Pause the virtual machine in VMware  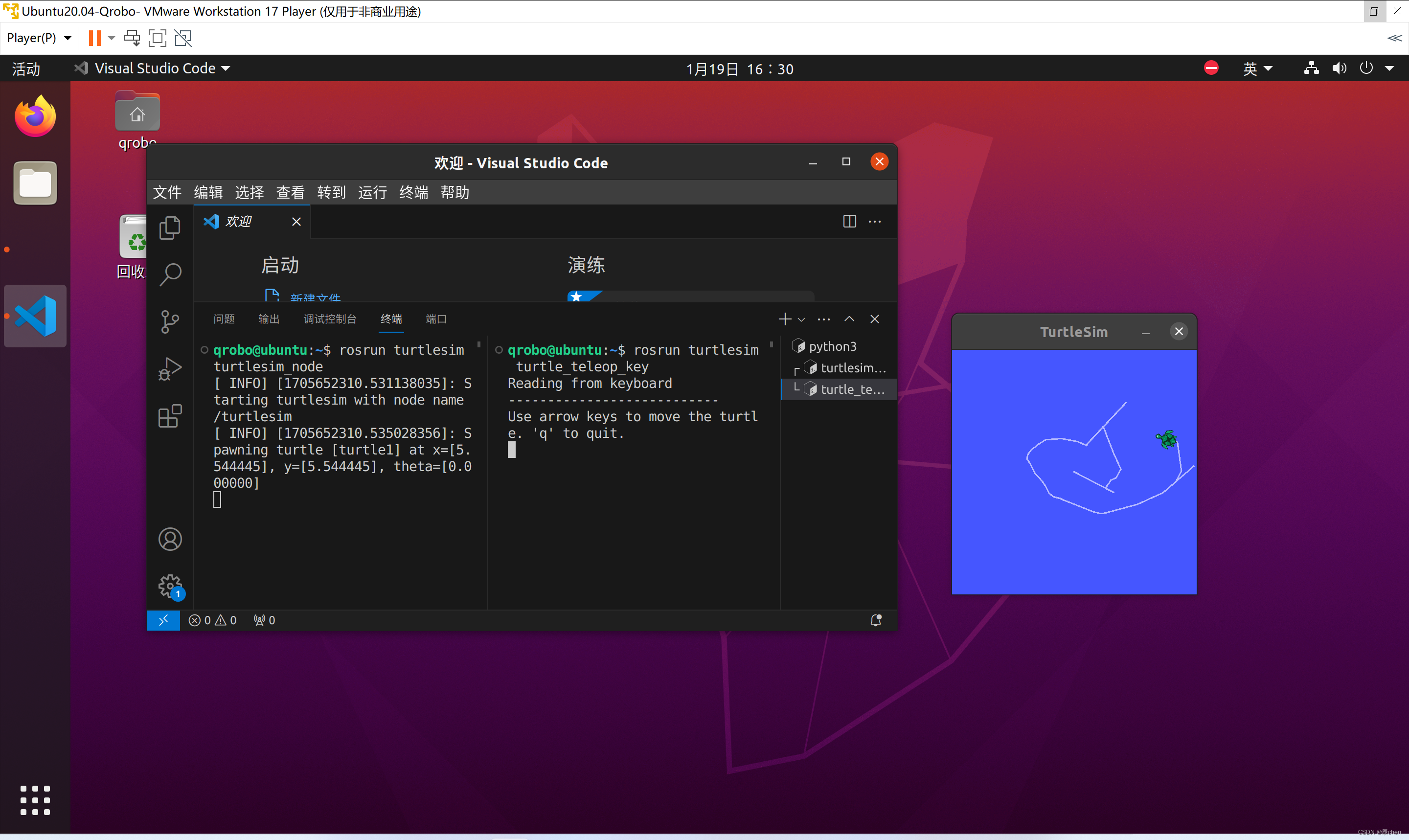pos(94,38)
